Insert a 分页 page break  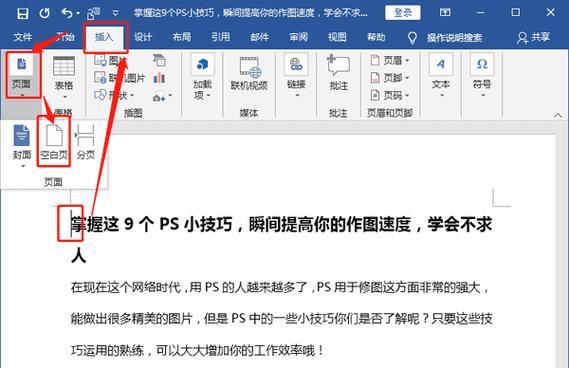point(86,142)
